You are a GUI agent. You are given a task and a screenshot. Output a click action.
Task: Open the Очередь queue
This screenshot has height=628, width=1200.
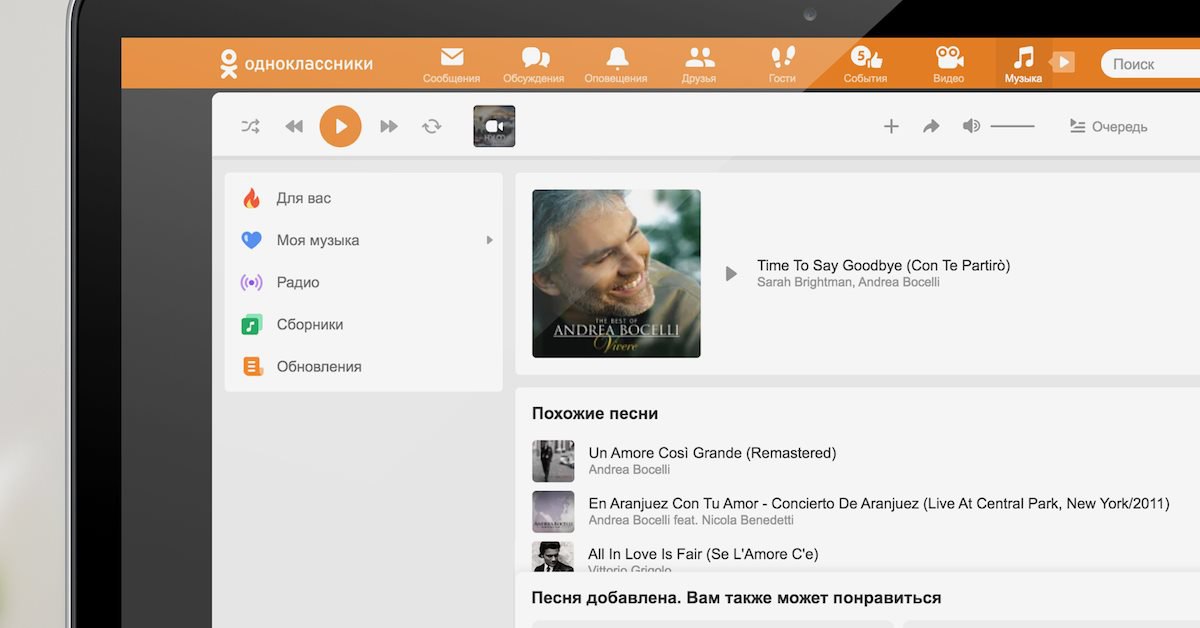pos(1108,127)
